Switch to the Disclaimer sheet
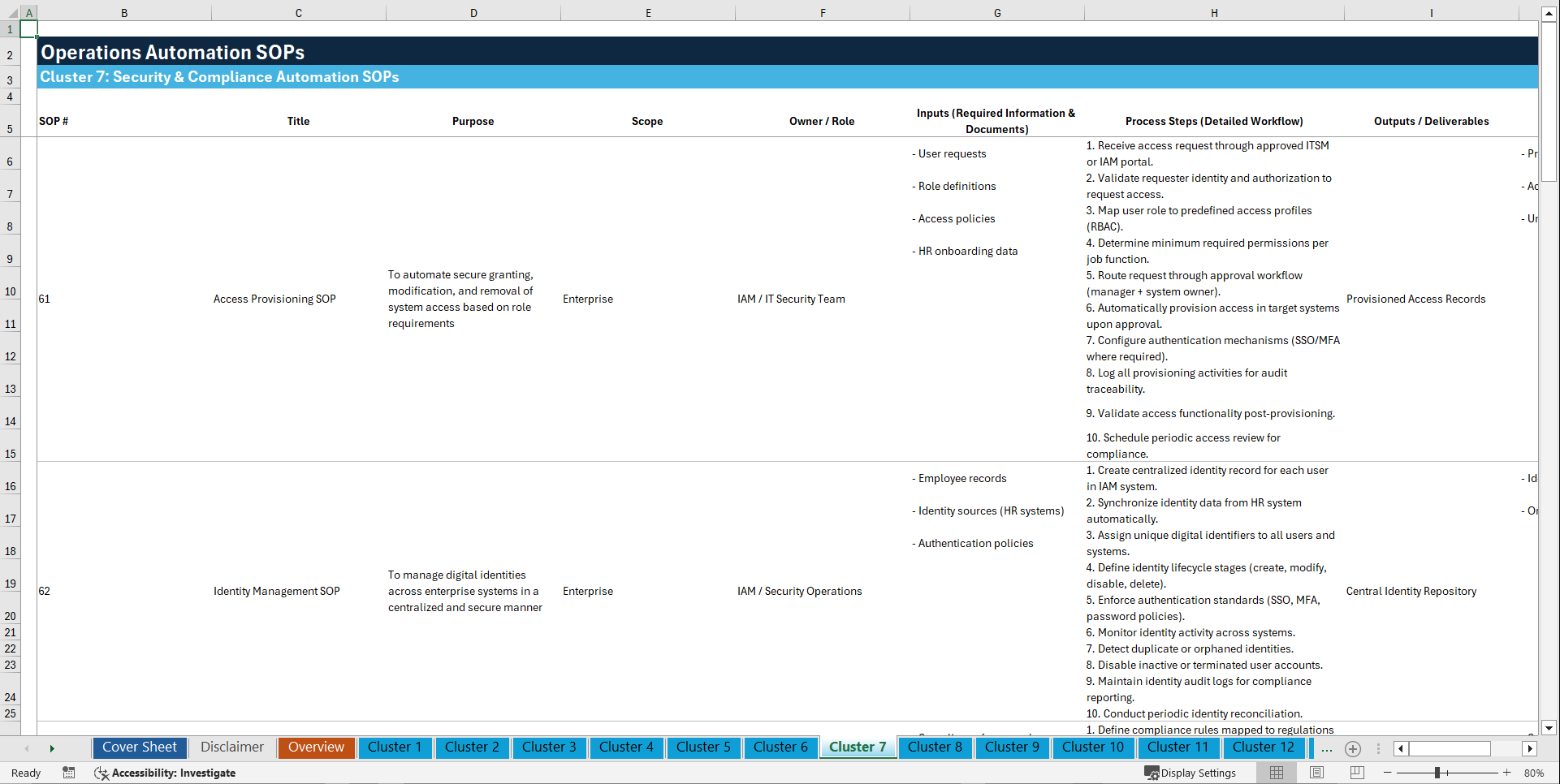Viewport: 1560px width, 784px height. point(231,747)
